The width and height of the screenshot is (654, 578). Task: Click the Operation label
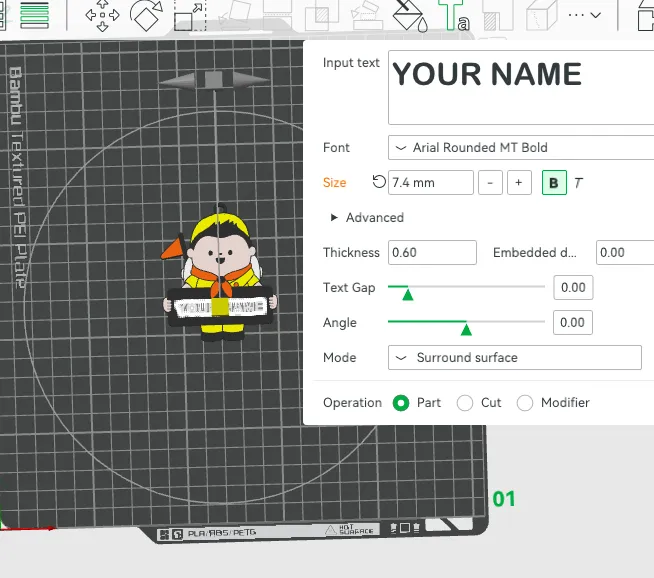point(352,403)
